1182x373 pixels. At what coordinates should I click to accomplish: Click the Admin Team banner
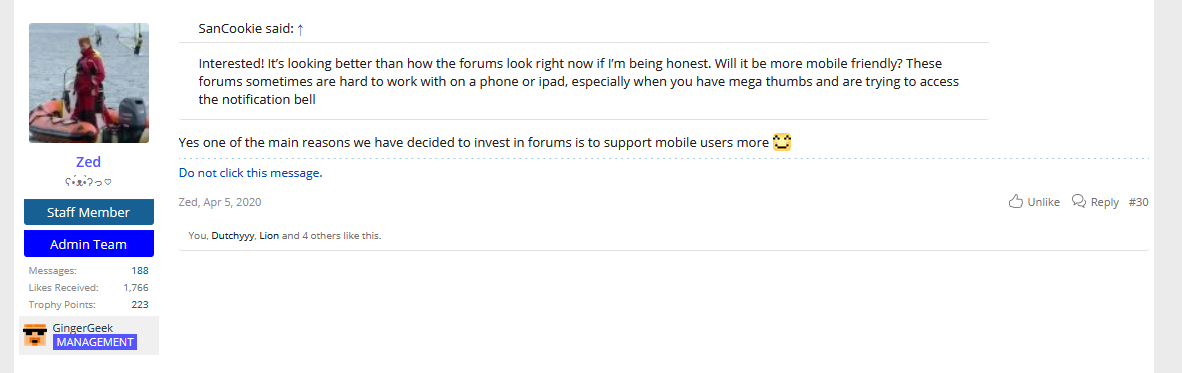pyautogui.click(x=89, y=244)
